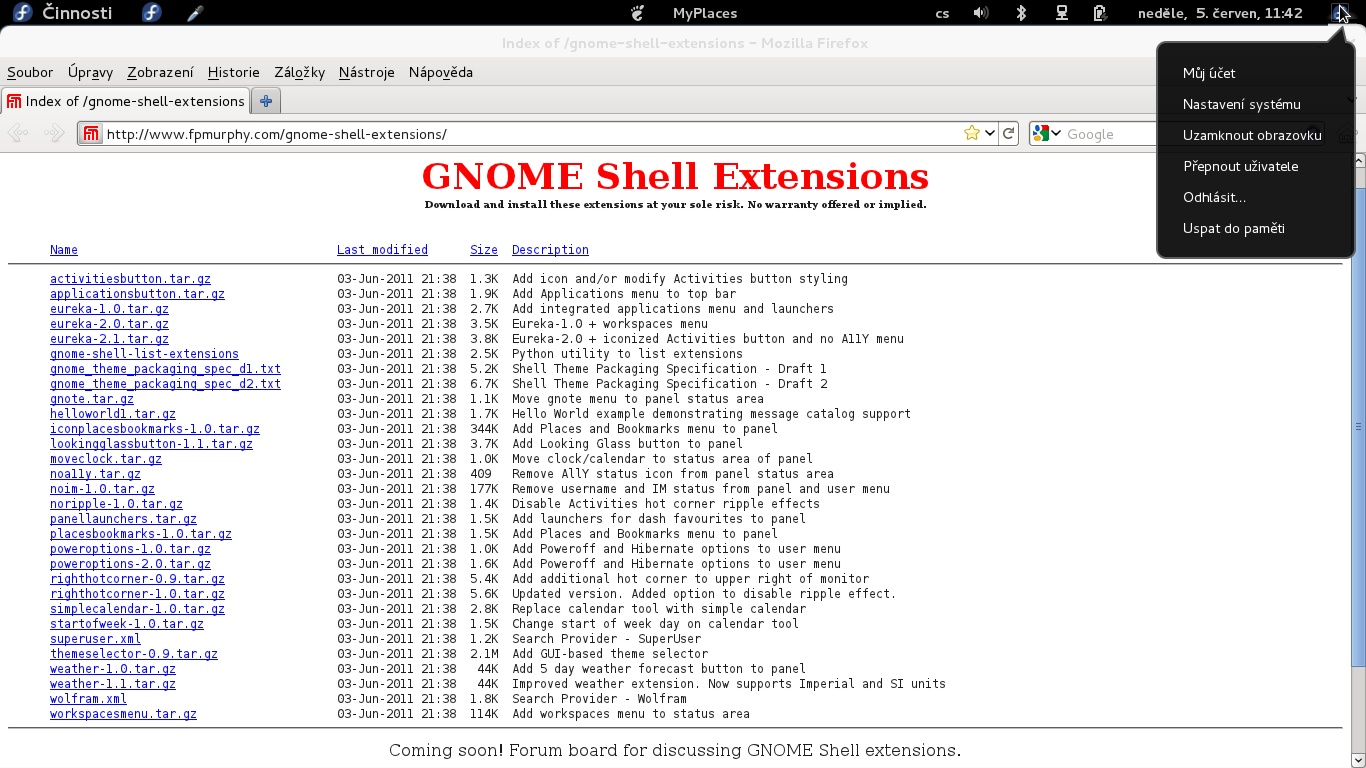Click the pen icon in the top panel
1366x768 pixels.
point(195,13)
